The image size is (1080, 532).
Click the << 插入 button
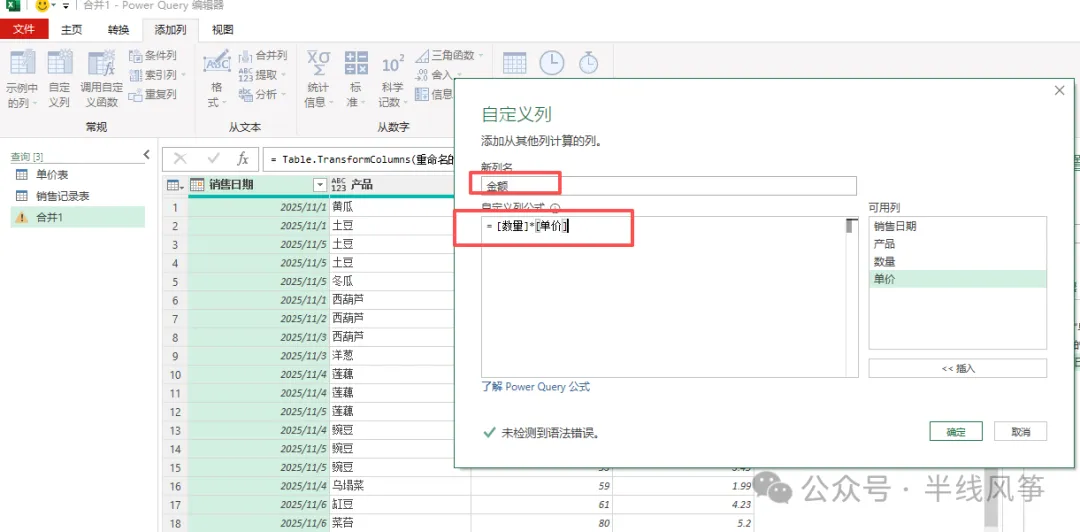pyautogui.click(x=957, y=368)
